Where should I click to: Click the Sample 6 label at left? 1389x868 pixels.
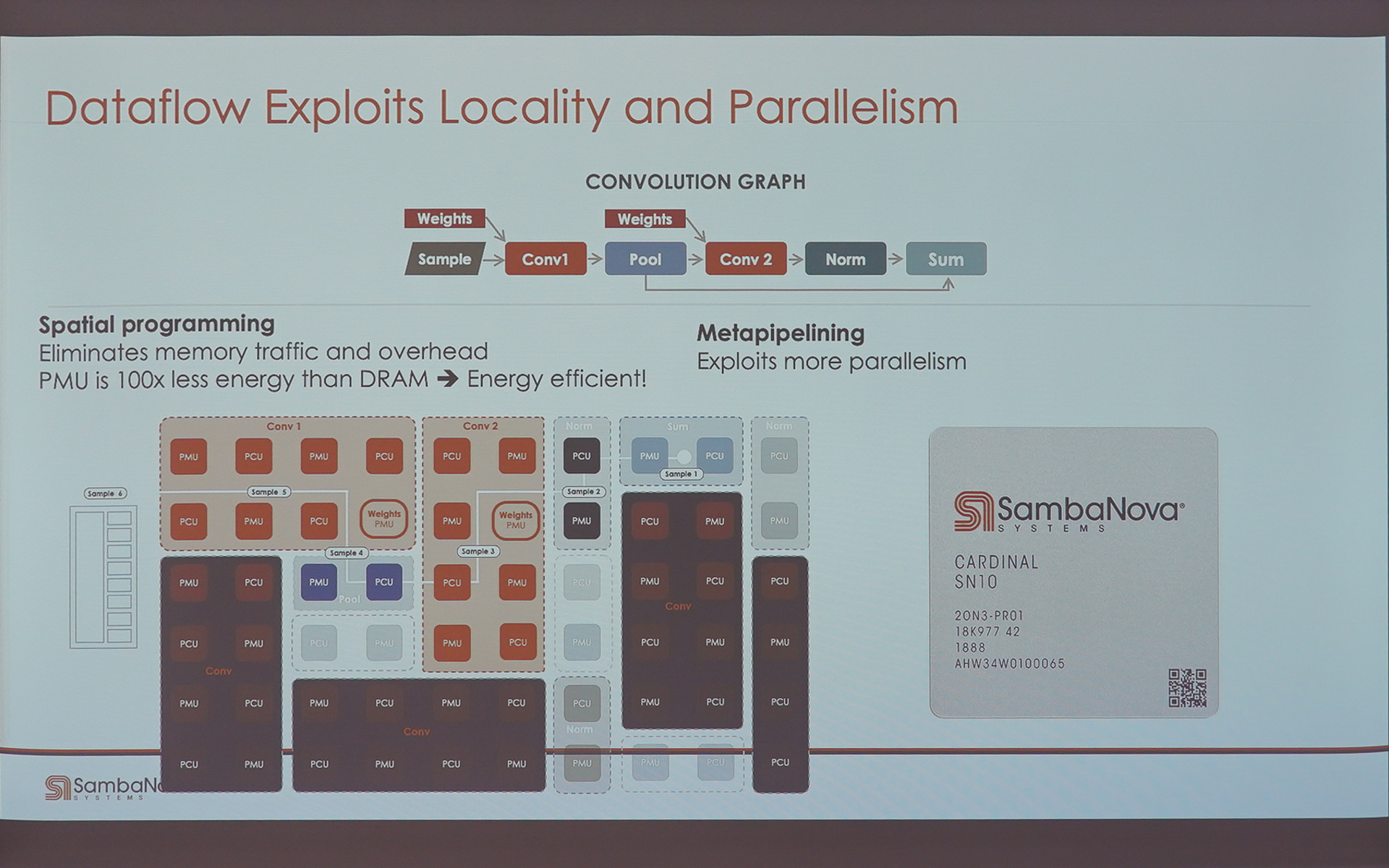[x=105, y=493]
